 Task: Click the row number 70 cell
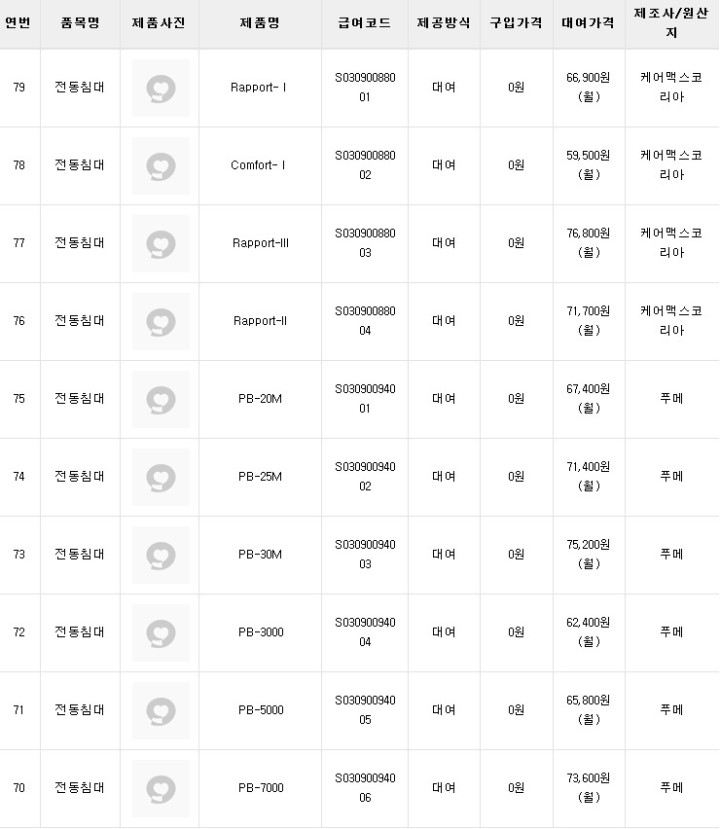[x=19, y=788]
